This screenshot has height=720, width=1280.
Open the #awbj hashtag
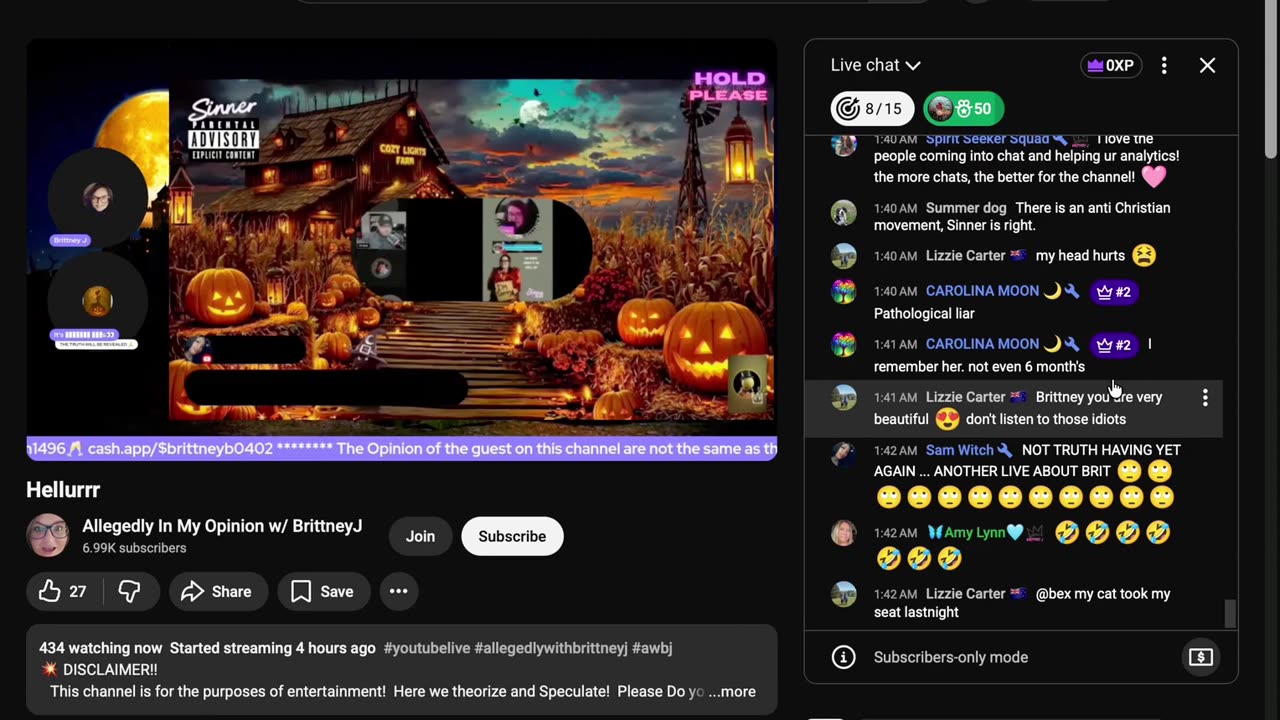pos(652,648)
